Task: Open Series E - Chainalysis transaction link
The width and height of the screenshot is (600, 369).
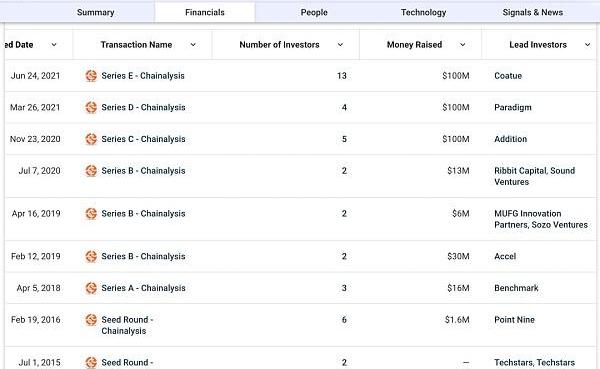Action: pyautogui.click(x=143, y=76)
